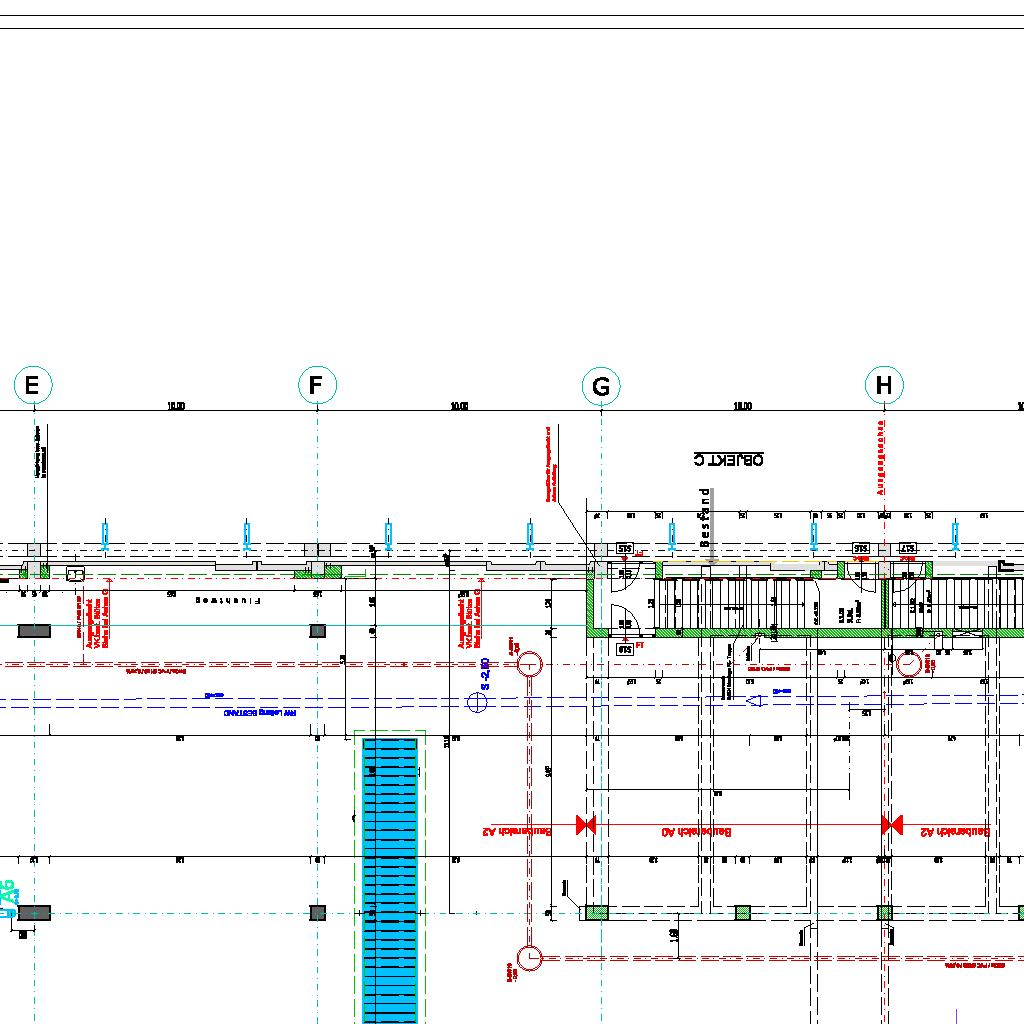
Task: Select the red bowtie marker on axis H
Action: tap(892, 825)
